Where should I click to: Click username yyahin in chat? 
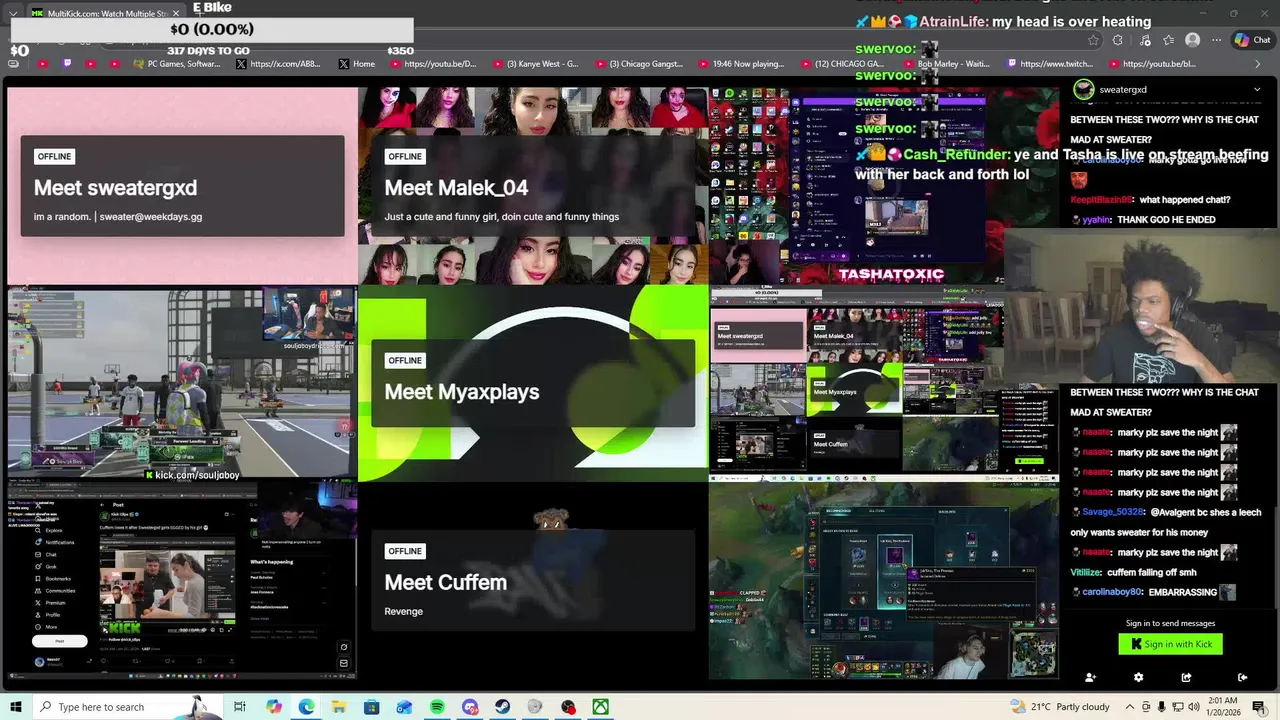tap(1096, 220)
